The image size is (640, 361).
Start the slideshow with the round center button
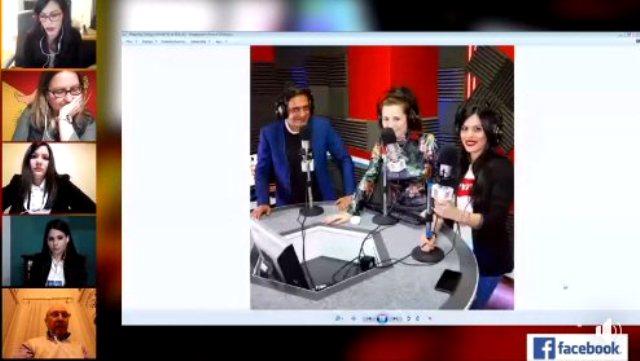[382, 318]
